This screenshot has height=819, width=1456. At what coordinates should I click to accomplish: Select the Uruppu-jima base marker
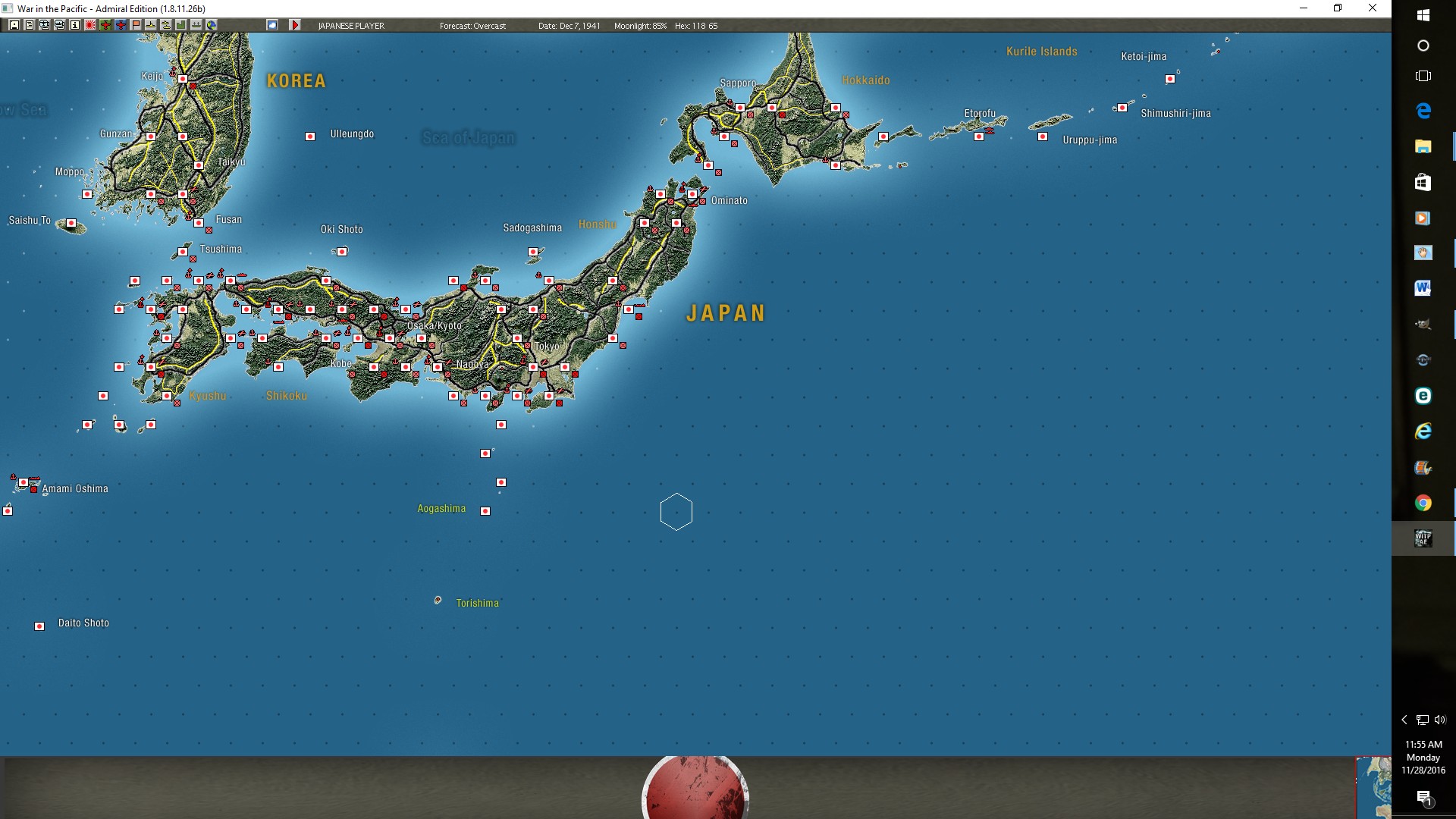(1043, 137)
